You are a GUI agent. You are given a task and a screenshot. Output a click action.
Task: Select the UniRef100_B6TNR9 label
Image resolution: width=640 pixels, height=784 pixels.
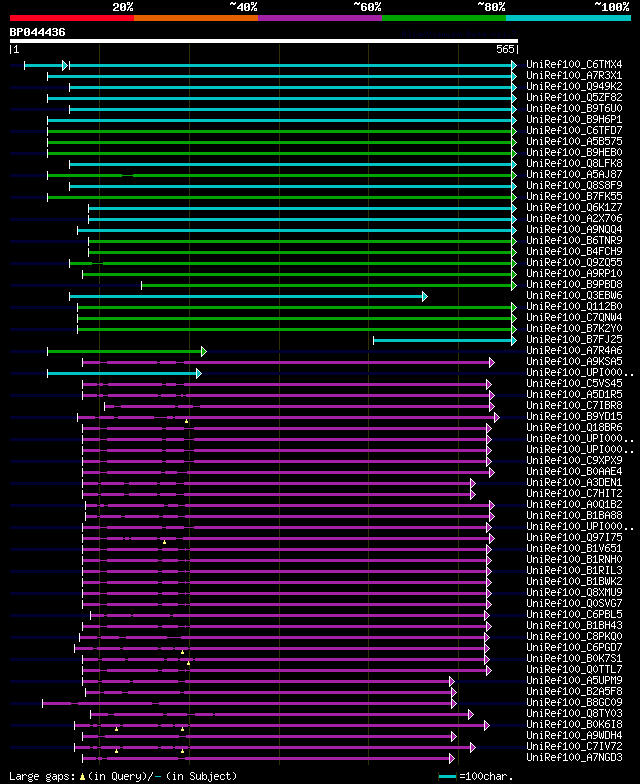click(574, 240)
